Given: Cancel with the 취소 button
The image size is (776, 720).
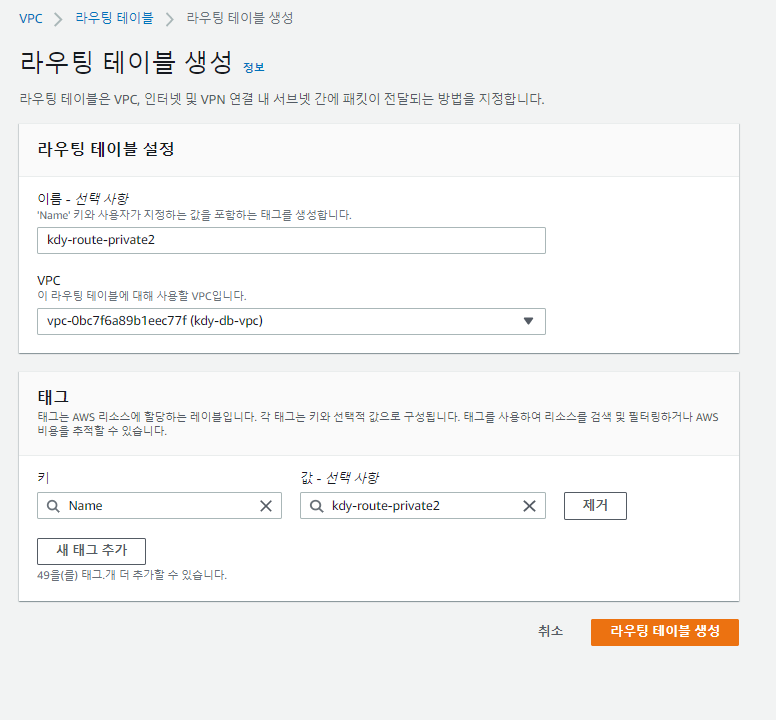Looking at the screenshot, I should coord(550,631).
